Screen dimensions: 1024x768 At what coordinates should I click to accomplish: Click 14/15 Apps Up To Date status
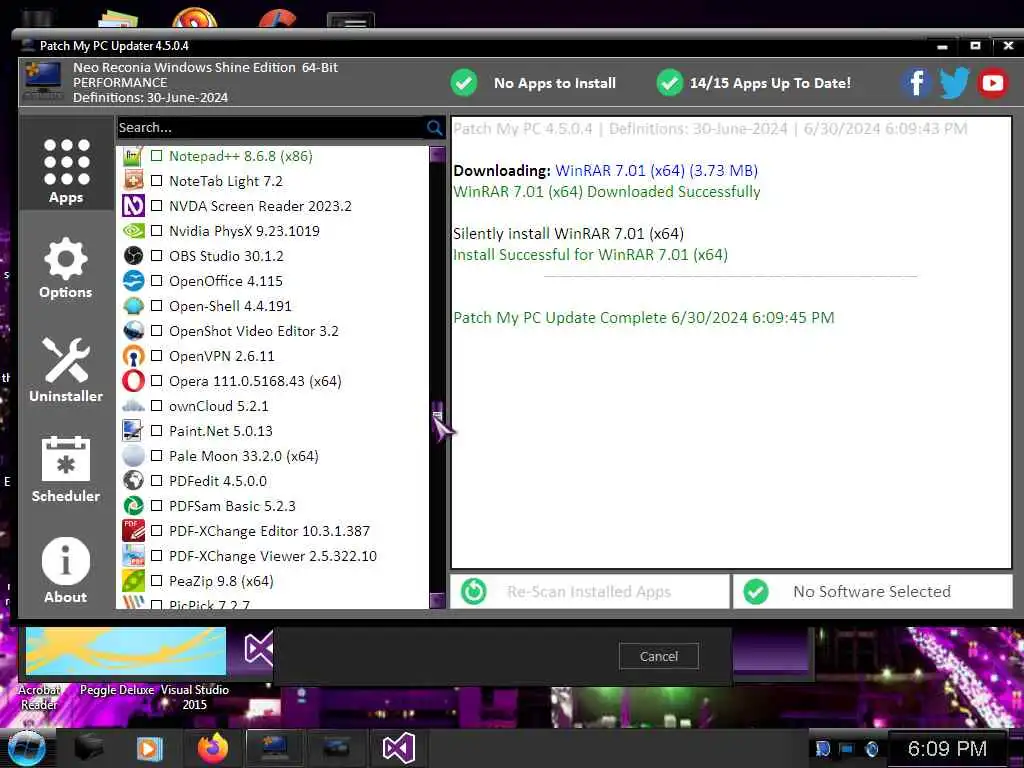click(754, 83)
